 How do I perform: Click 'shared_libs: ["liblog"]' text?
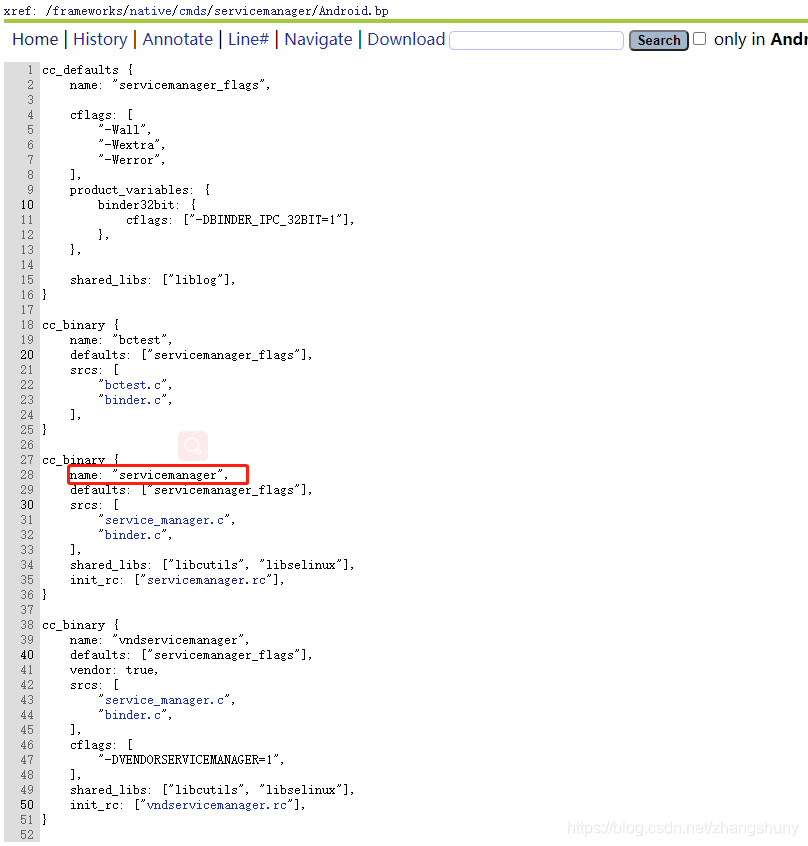point(153,280)
